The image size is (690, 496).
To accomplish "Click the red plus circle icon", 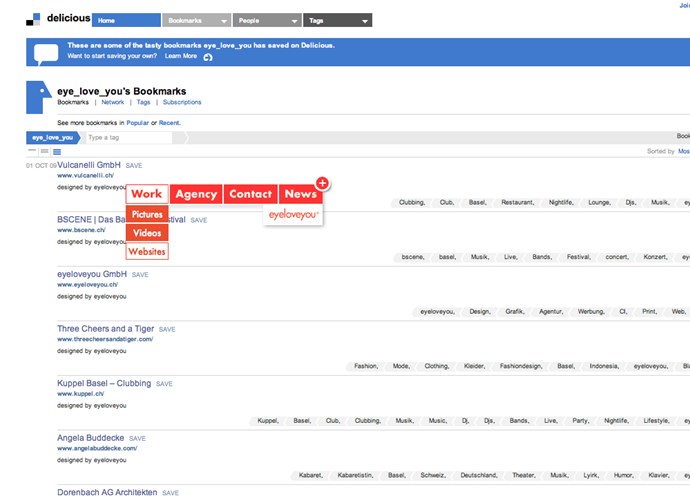I will point(322,183).
